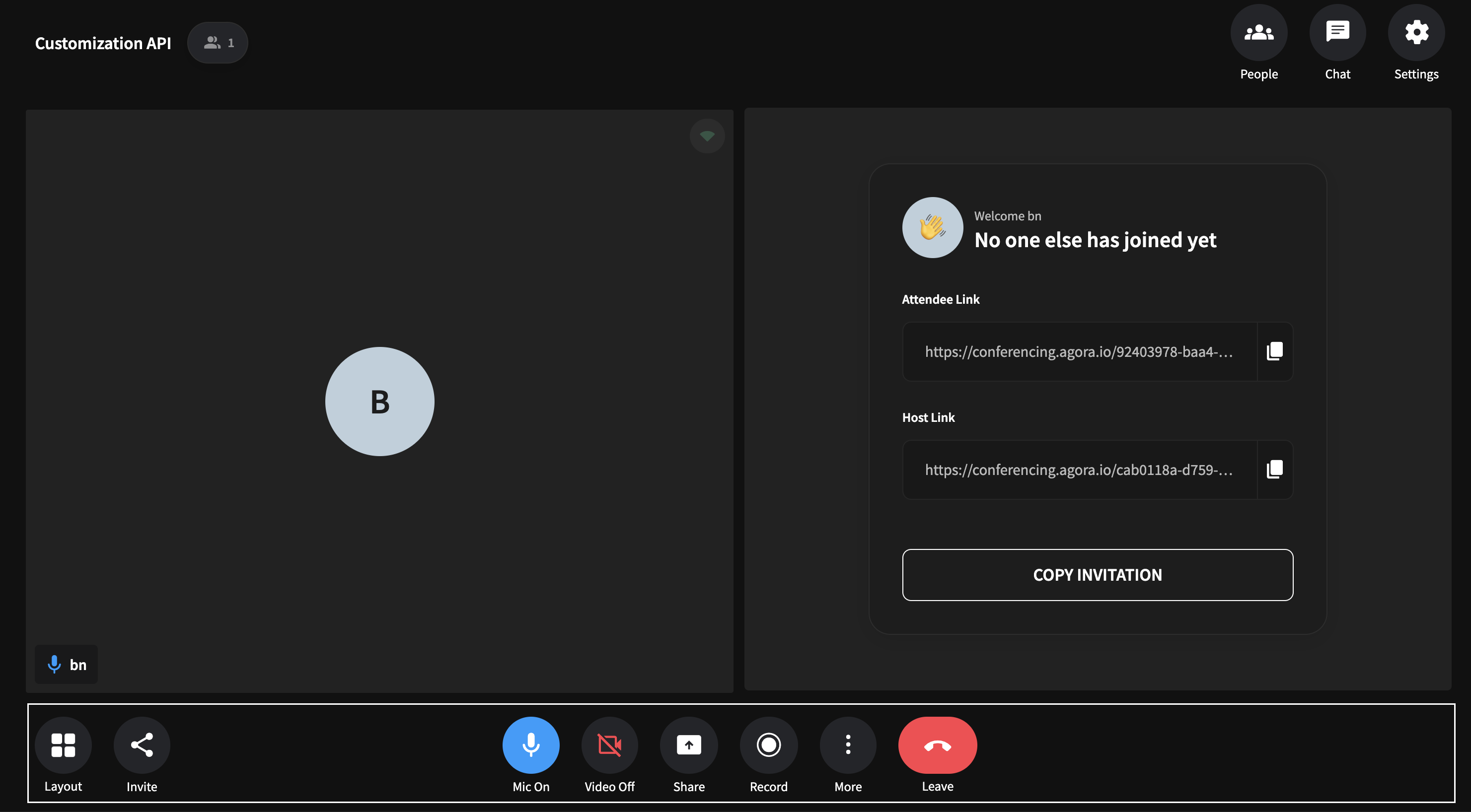
Task: Start screen Share
Action: point(689,744)
